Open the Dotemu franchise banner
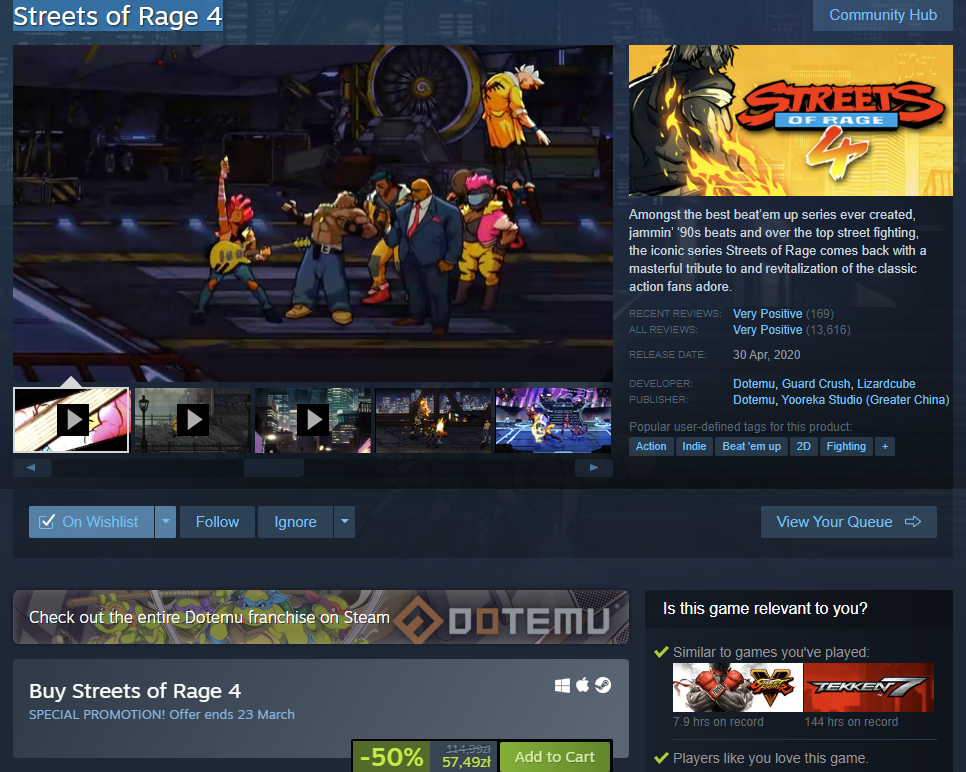The image size is (966, 772). pyautogui.click(x=321, y=617)
